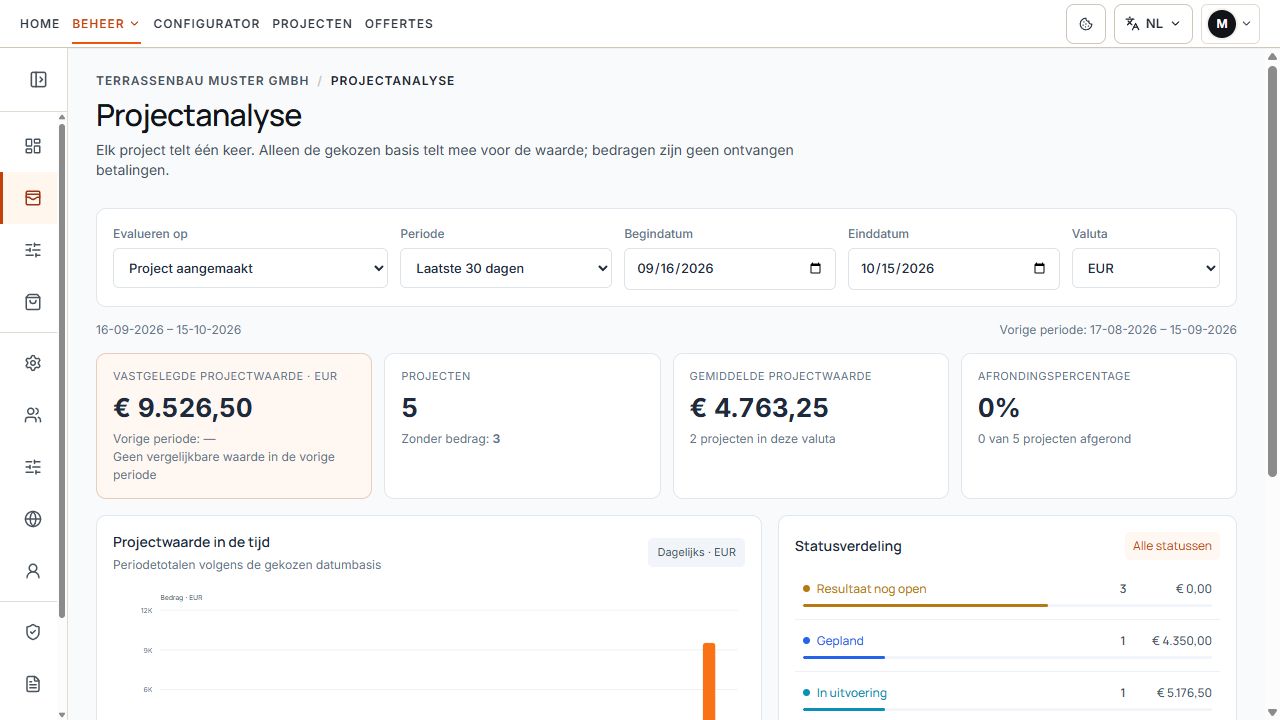Click the highlighted project analysis sidebar icon
Image resolution: width=1280 pixels, height=720 pixels.
click(33, 198)
